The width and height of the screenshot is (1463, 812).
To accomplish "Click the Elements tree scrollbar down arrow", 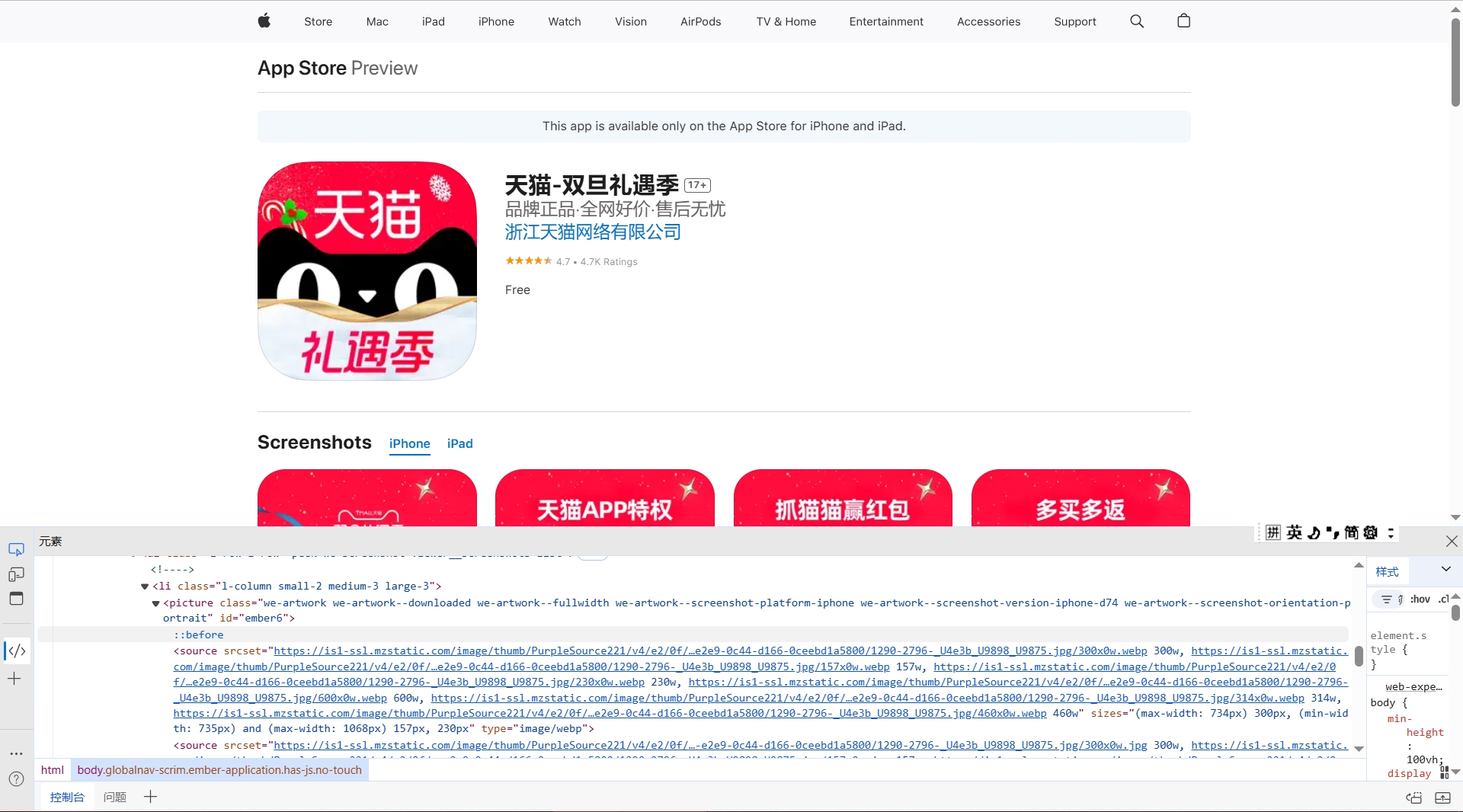I will [1359, 749].
